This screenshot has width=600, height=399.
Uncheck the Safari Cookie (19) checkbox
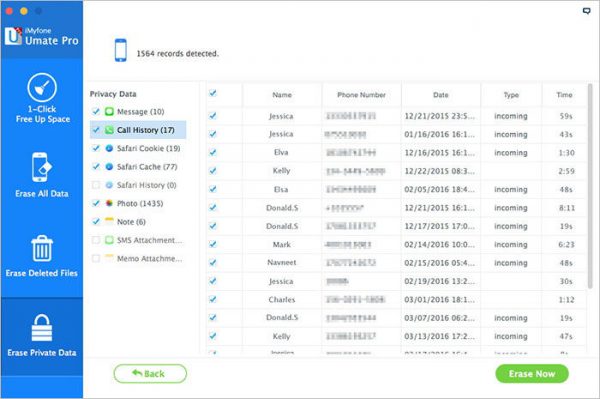click(x=96, y=148)
